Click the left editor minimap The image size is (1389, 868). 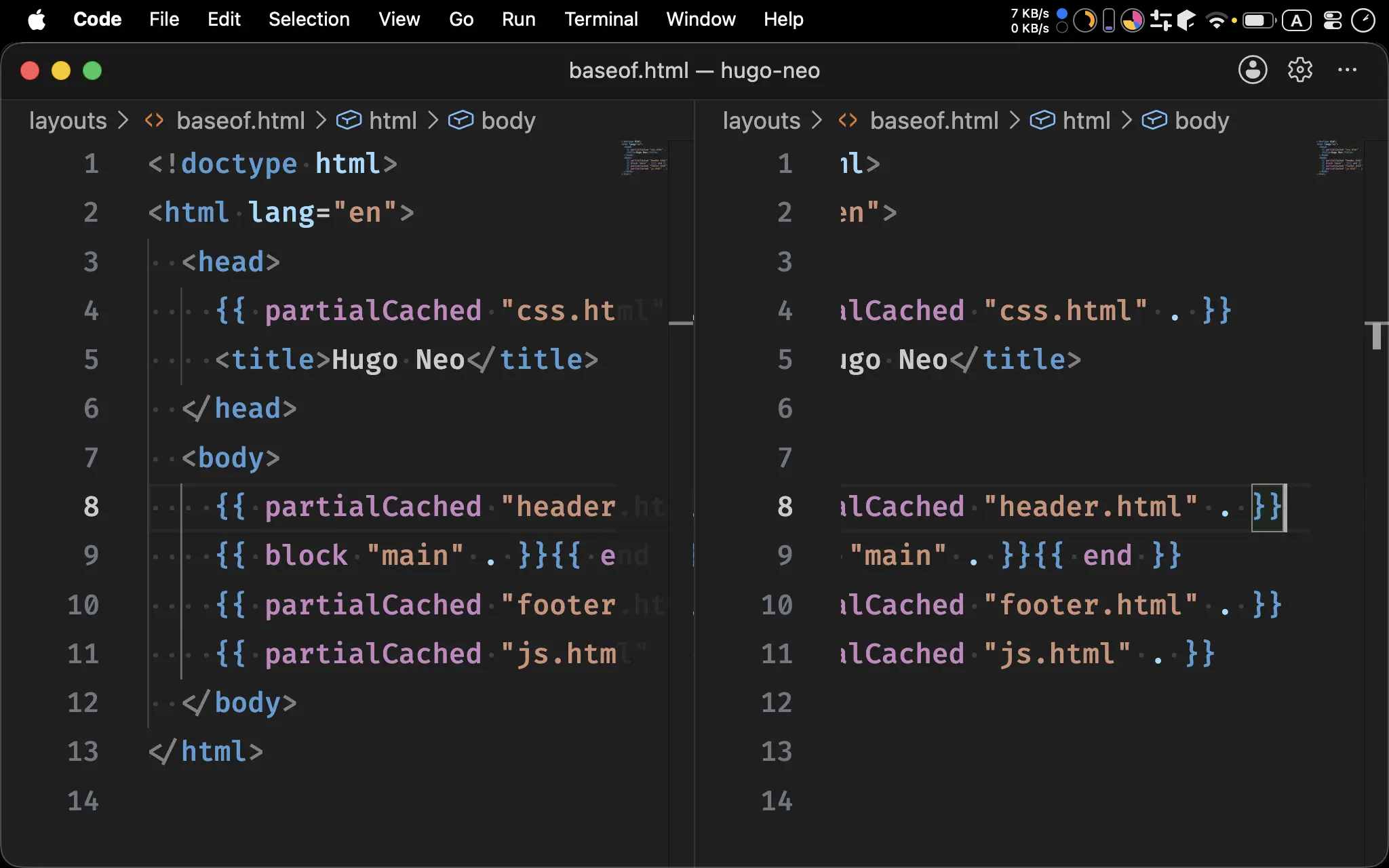(644, 158)
